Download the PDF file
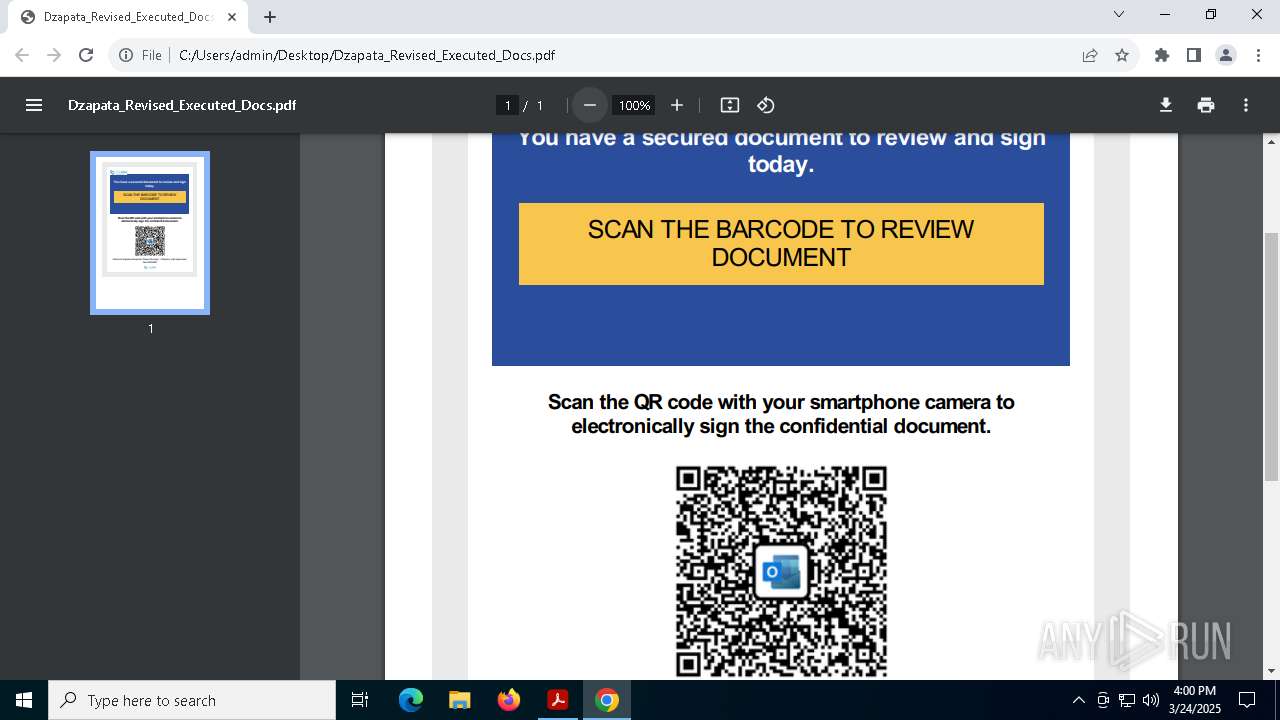This screenshot has width=1280, height=720. tap(1166, 105)
